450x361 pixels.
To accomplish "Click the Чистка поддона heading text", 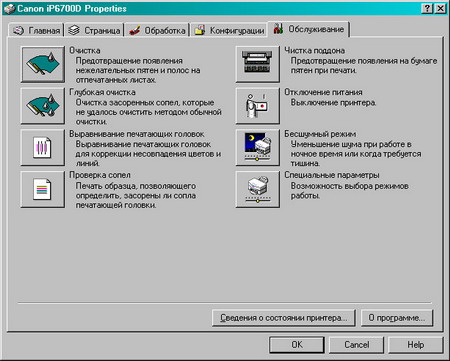I will (314, 51).
